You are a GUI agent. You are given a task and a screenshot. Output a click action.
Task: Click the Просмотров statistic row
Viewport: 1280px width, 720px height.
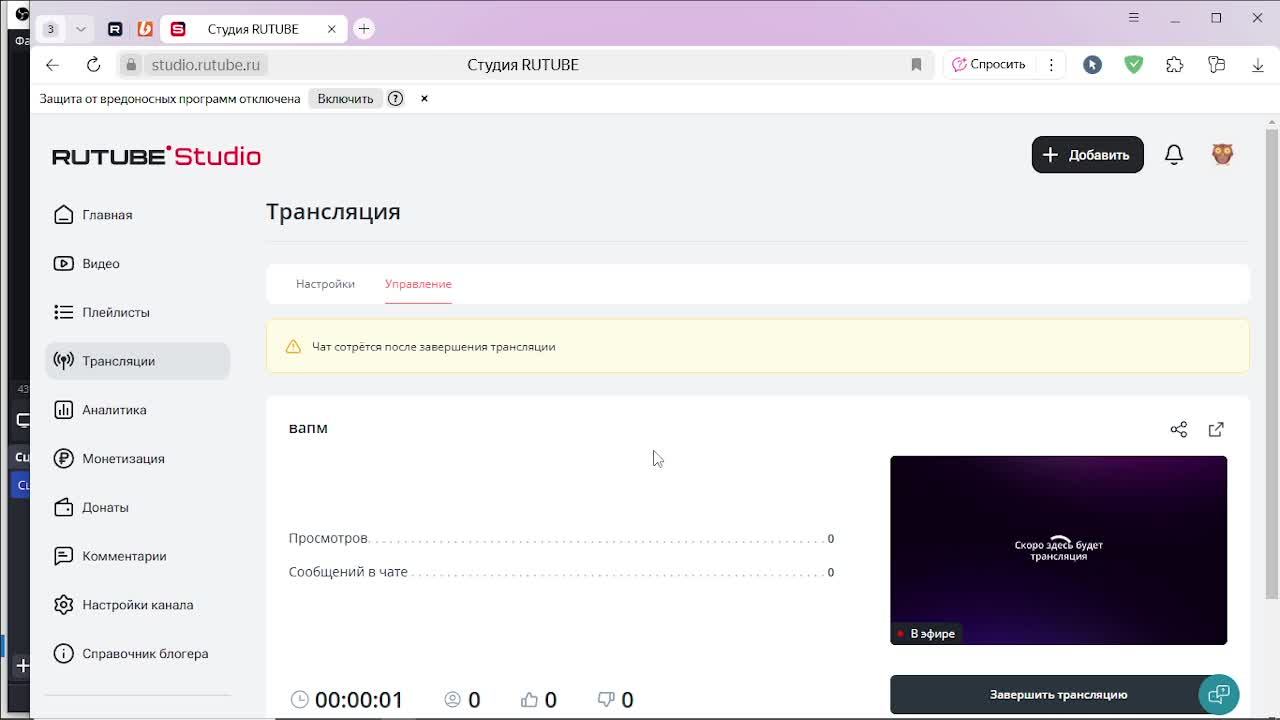pos(561,538)
